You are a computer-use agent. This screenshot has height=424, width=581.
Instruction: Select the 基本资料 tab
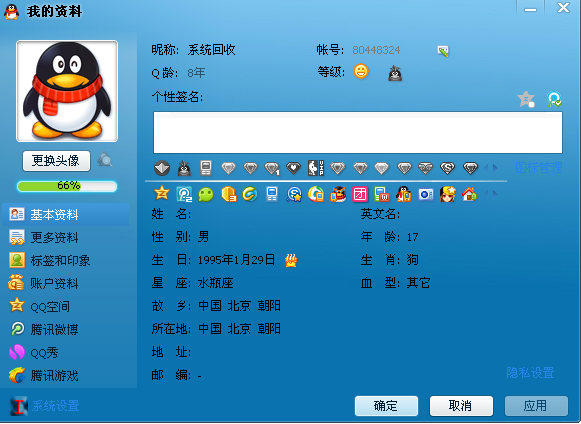click(x=66, y=215)
